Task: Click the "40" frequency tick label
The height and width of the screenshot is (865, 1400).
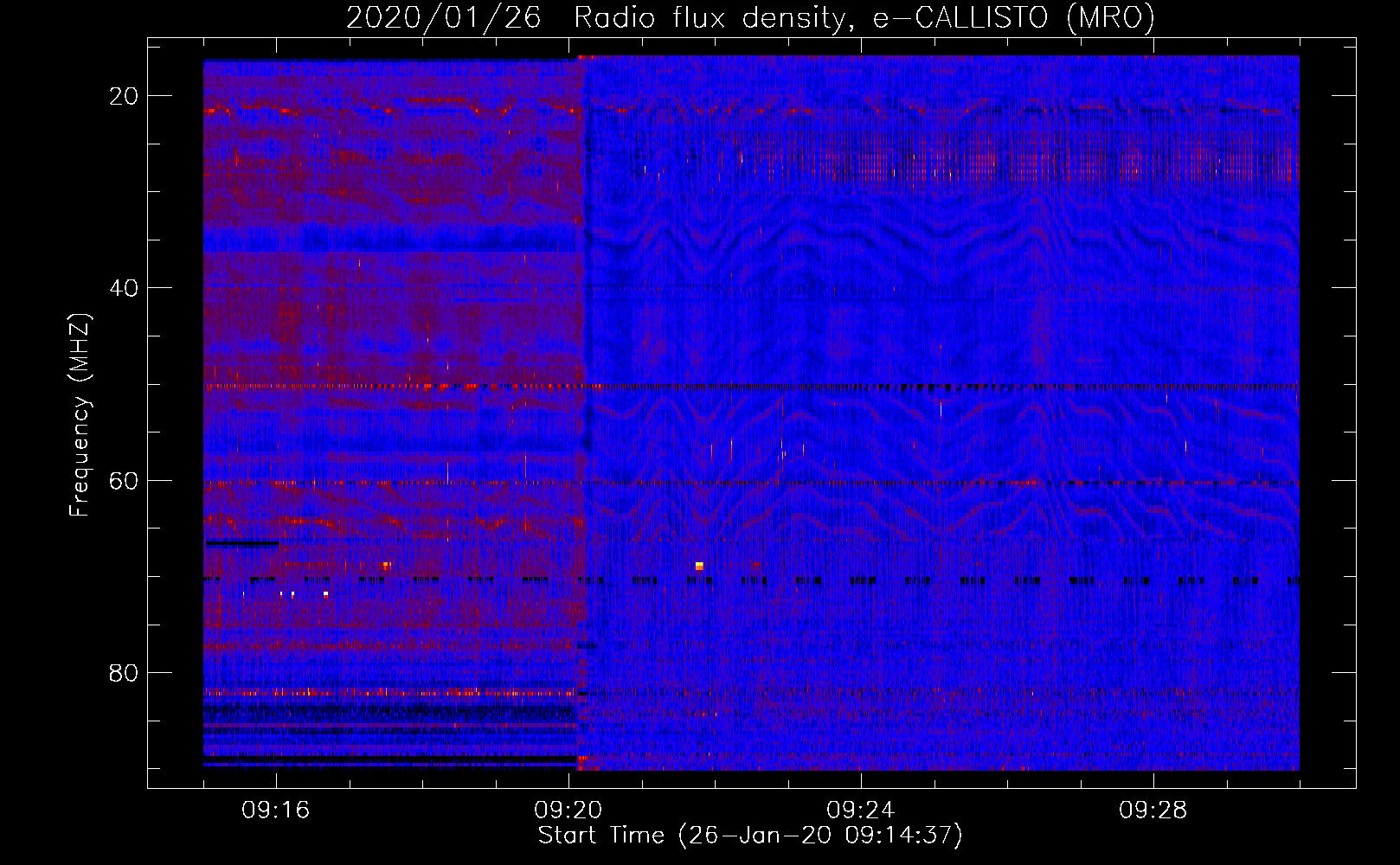Action: [125, 288]
